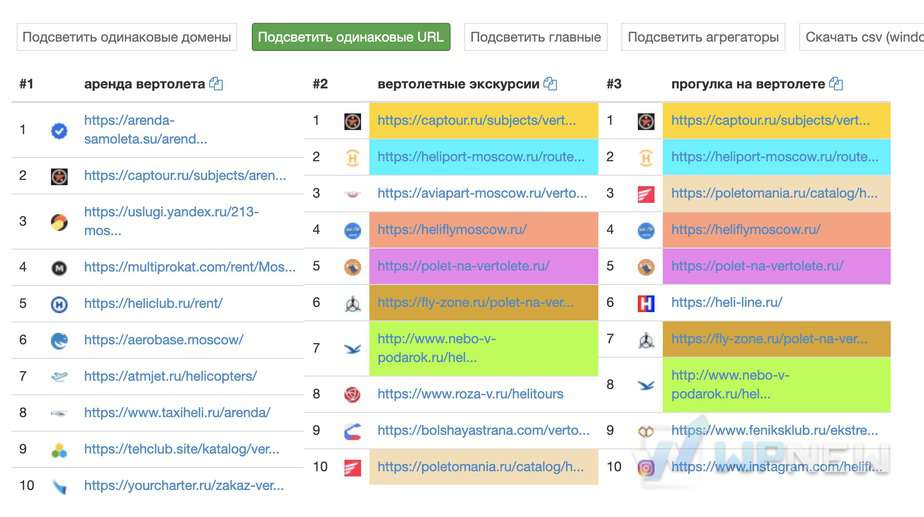Open orange heliflymoscow.ru link in column 2
Image resolution: width=924 pixels, height=517 pixels.
[452, 230]
